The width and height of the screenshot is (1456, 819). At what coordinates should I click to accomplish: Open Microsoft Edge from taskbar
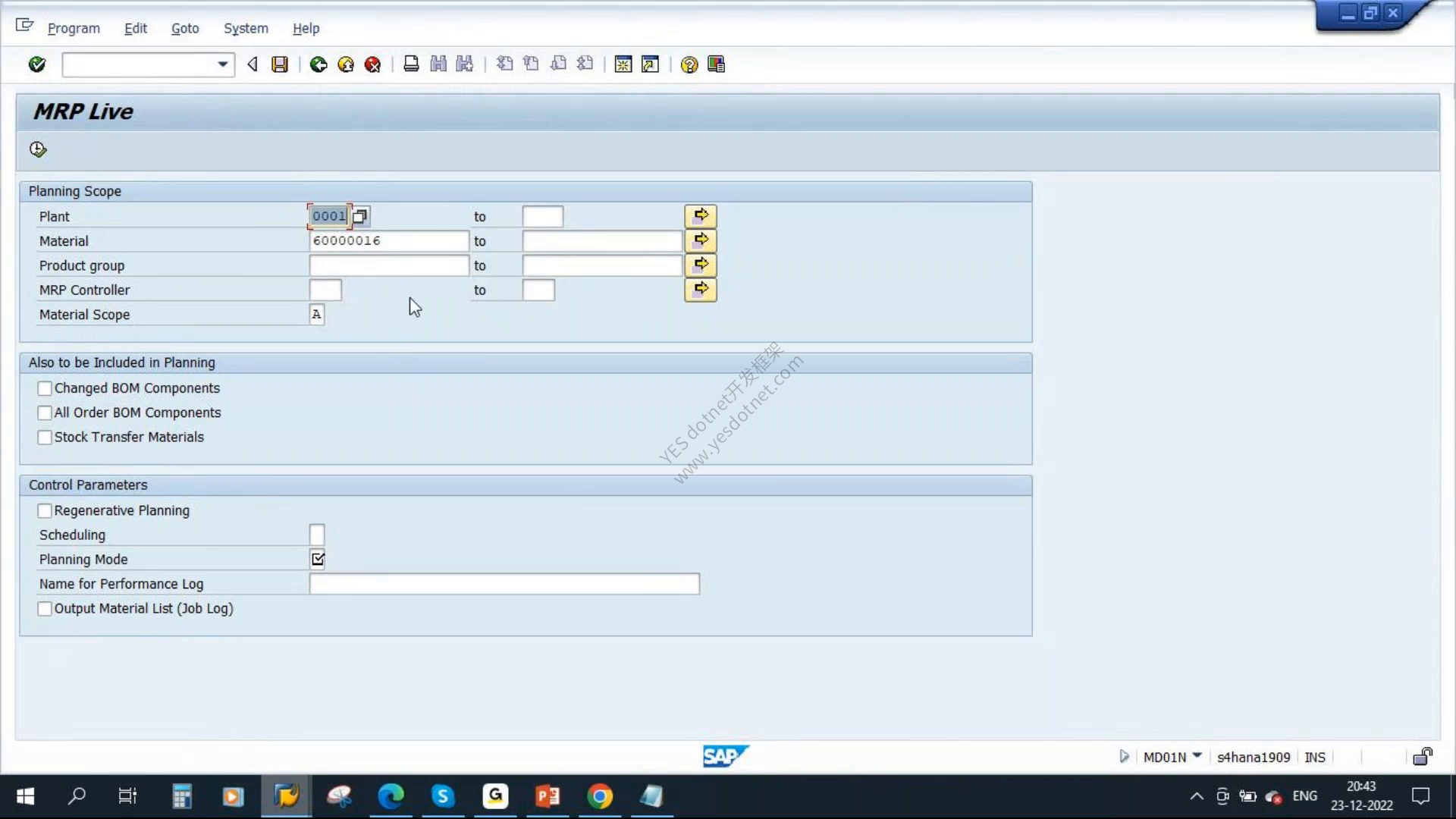pyautogui.click(x=391, y=796)
